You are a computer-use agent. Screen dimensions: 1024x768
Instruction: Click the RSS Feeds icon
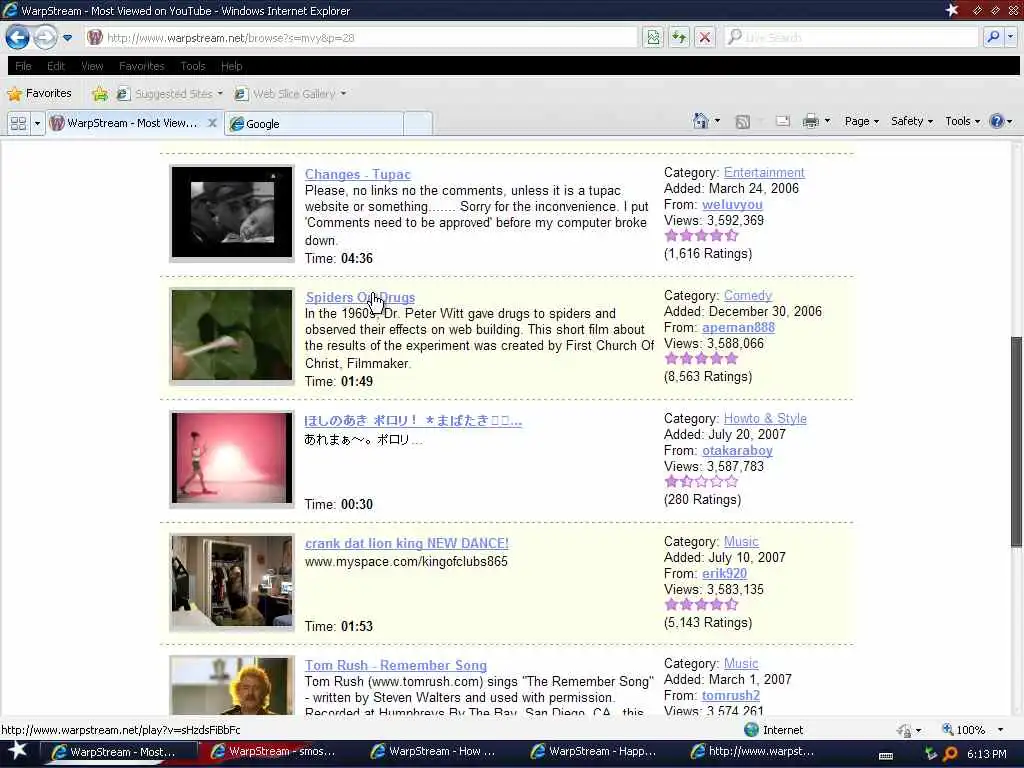pyautogui.click(x=743, y=121)
